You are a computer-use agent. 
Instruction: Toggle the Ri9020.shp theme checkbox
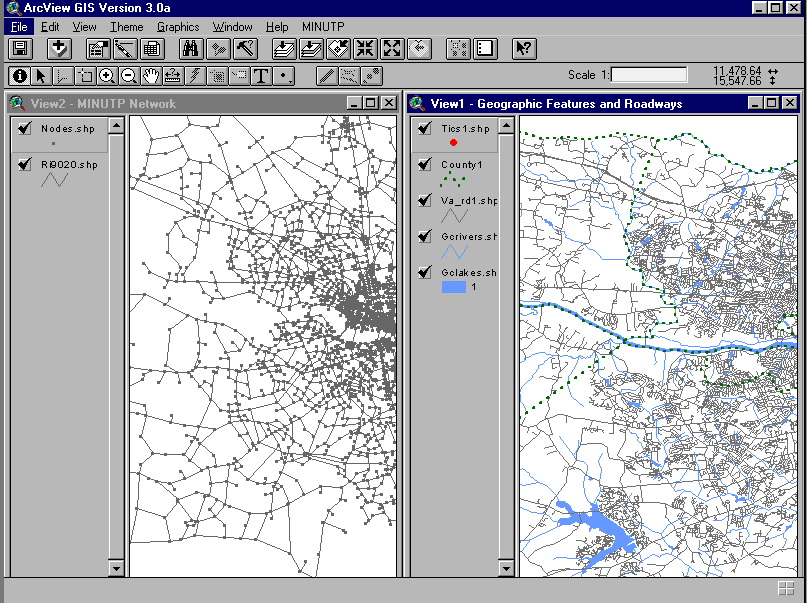coord(24,164)
